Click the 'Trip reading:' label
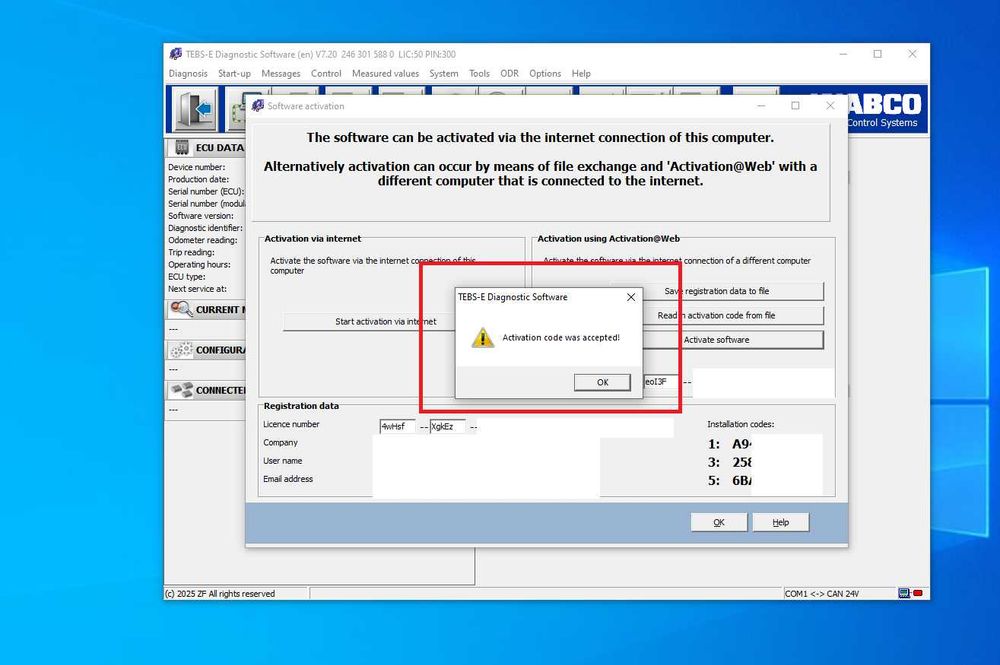 pos(191,252)
